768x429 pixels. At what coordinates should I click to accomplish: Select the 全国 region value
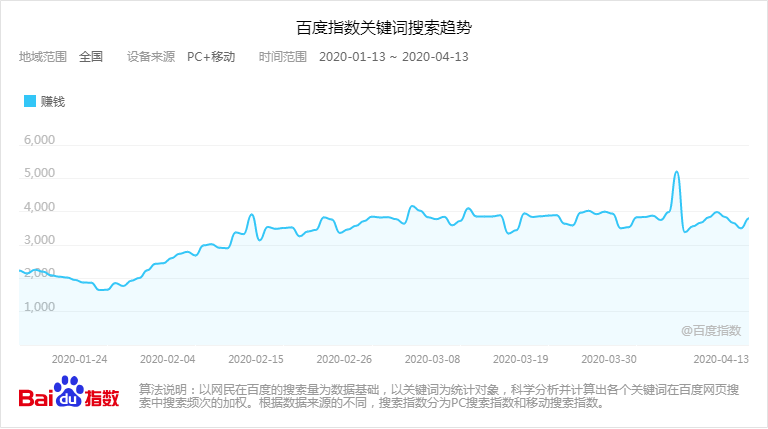pos(91,57)
